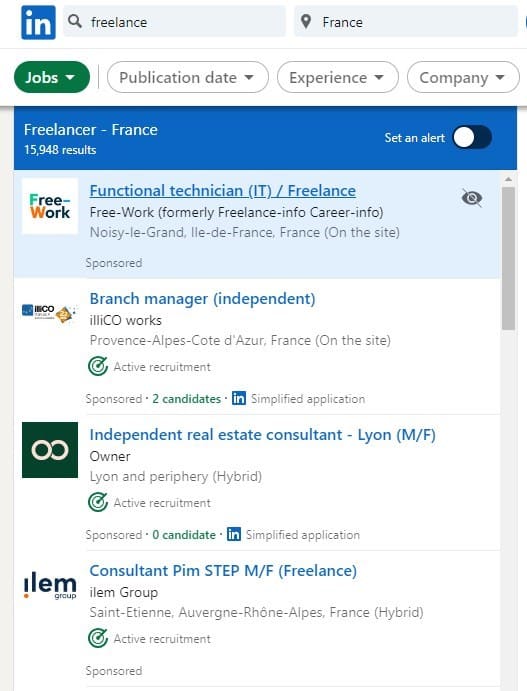Screen dimensions: 527x691
Task: Focus the France location field
Action: pos(405,21)
